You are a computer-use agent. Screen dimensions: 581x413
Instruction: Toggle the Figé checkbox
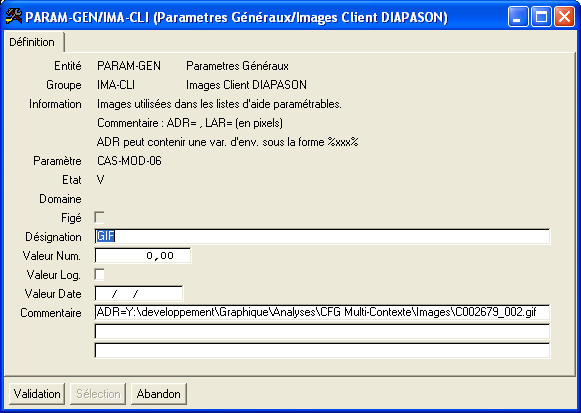(x=99, y=217)
